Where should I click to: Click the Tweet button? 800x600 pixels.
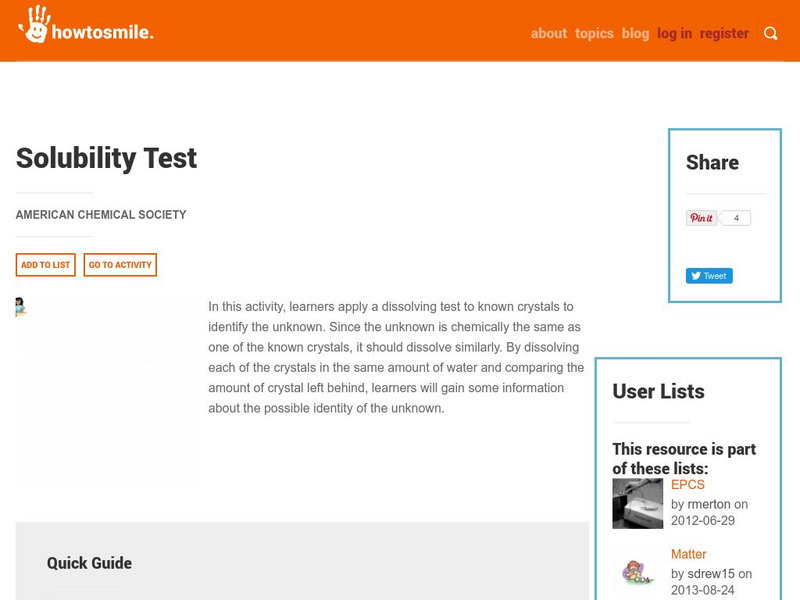pyautogui.click(x=709, y=276)
